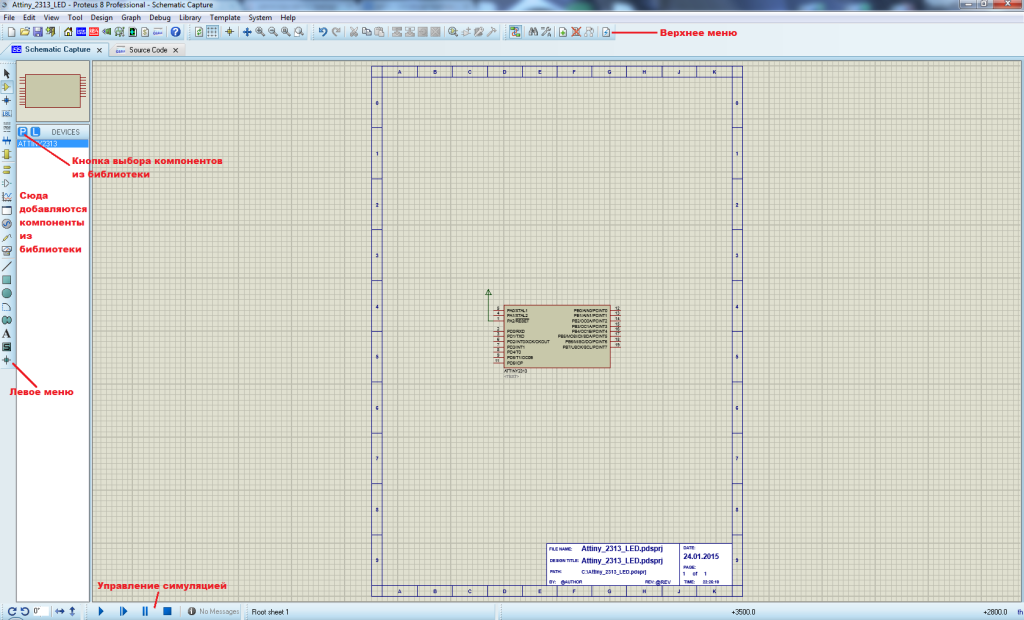Viewport: 1024px width, 620px height.
Task: Toggle the grid display icon
Action: [x=212, y=32]
